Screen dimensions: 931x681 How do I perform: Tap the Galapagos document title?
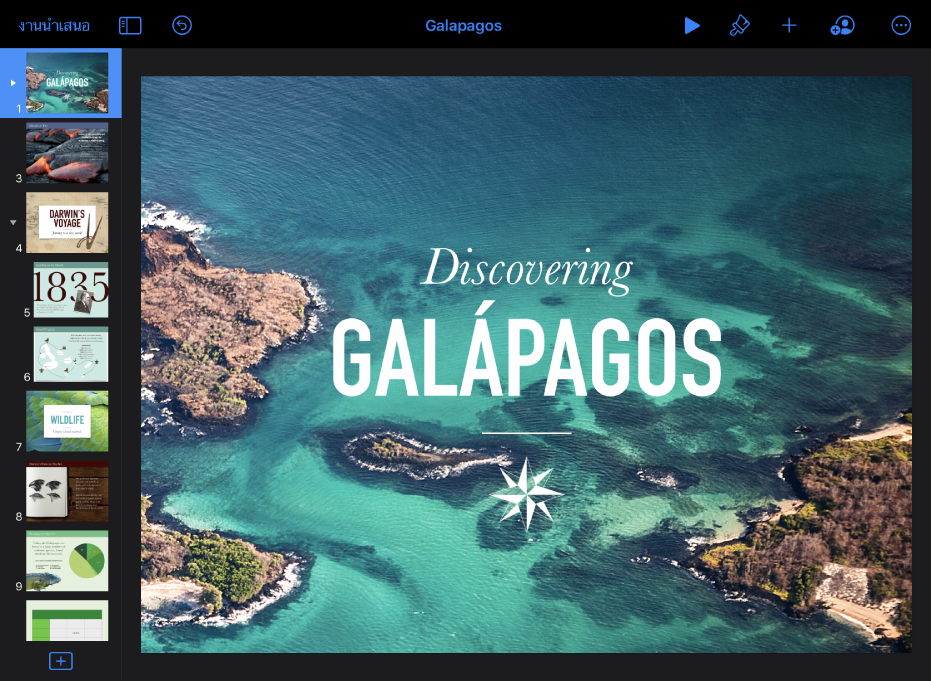(x=463, y=26)
